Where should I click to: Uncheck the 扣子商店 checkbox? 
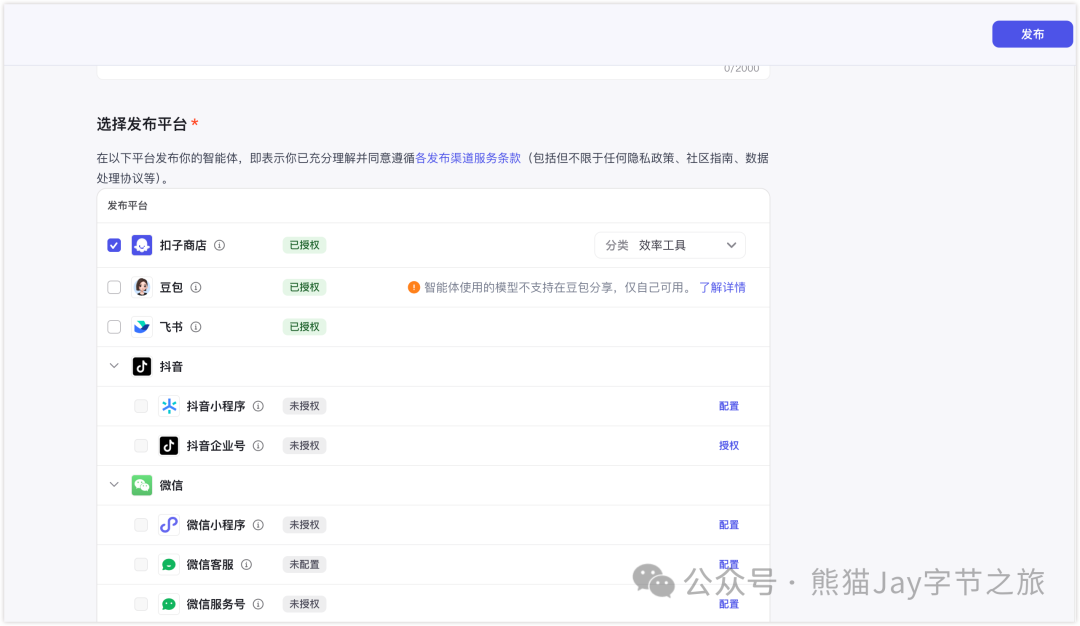click(x=114, y=245)
